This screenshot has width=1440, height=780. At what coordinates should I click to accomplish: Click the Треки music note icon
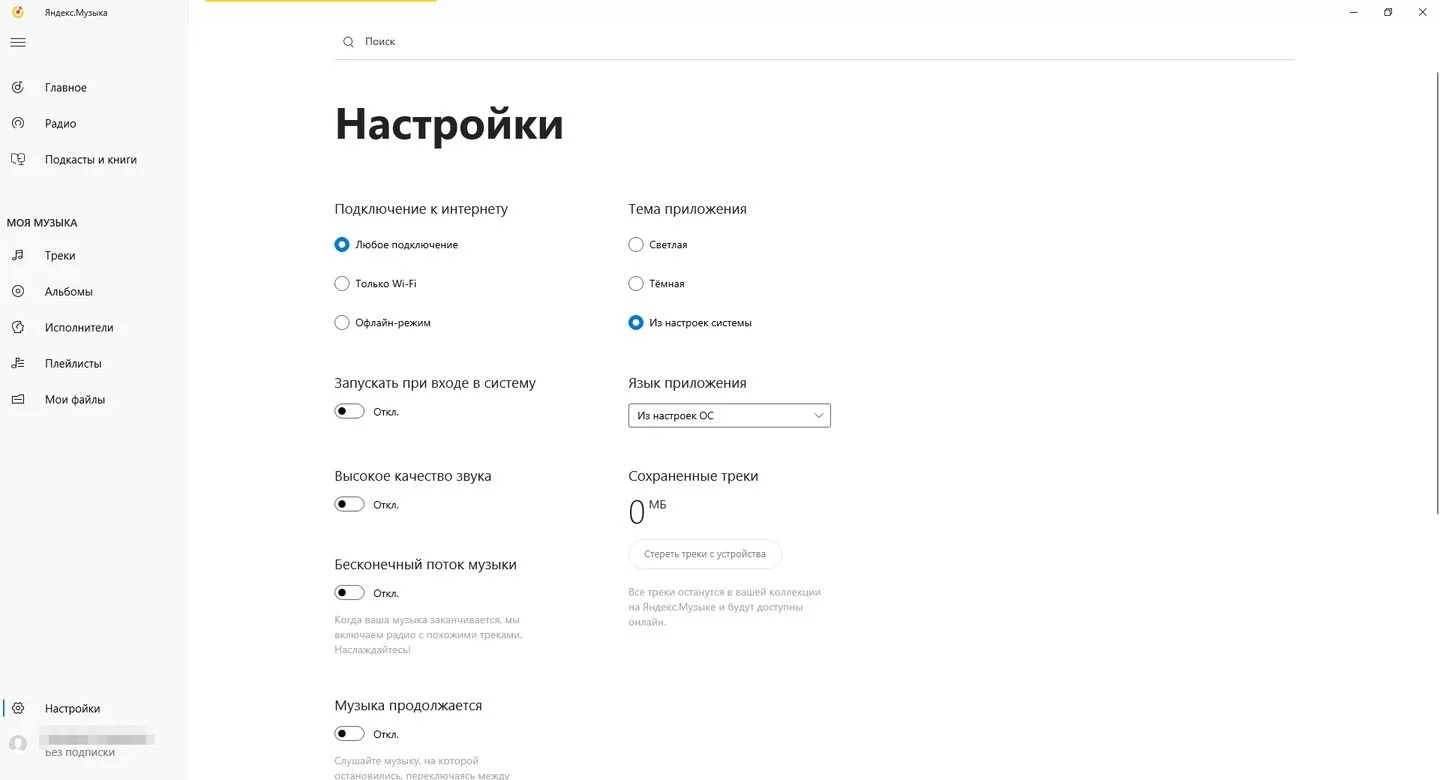coord(18,256)
